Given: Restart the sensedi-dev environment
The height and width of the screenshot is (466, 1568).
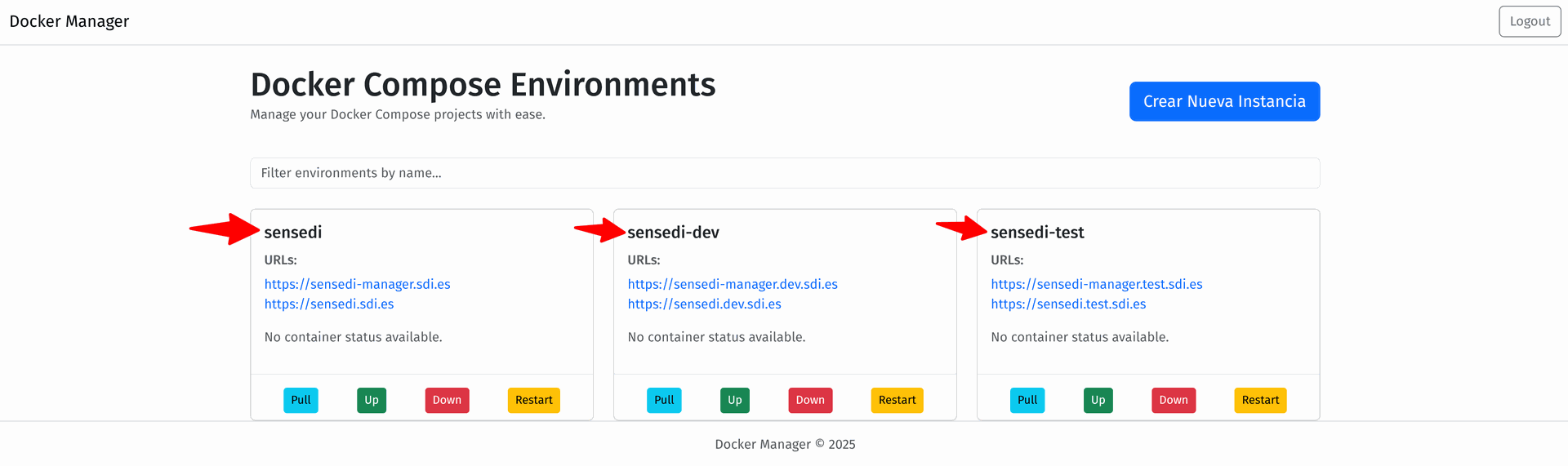Looking at the screenshot, I should pyautogui.click(x=897, y=400).
